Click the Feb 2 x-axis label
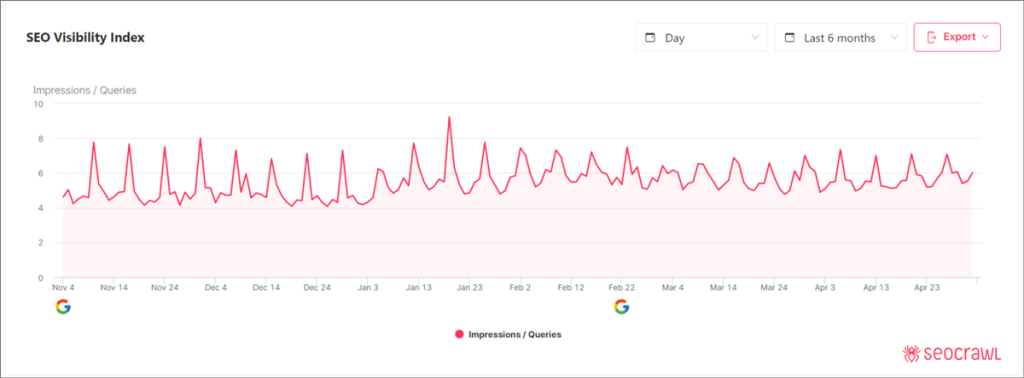 click(x=520, y=287)
